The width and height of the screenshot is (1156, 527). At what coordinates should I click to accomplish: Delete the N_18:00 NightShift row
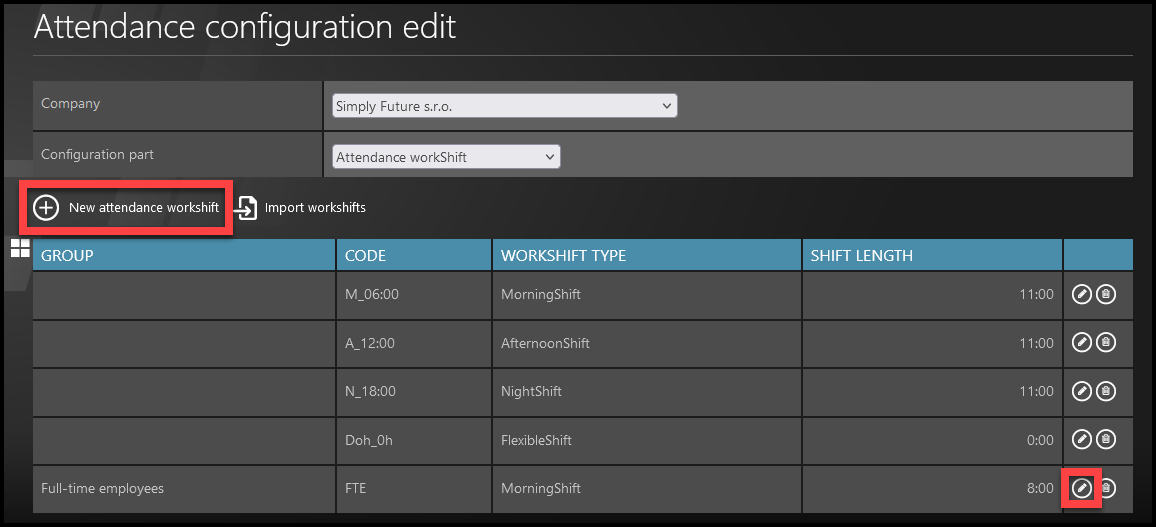(1105, 391)
